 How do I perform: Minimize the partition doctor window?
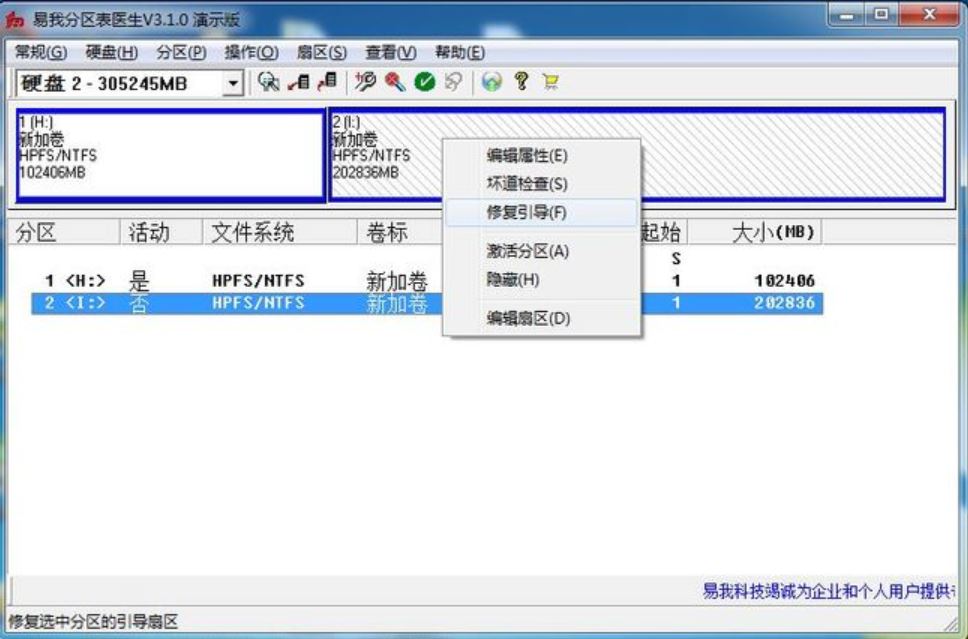(847, 16)
